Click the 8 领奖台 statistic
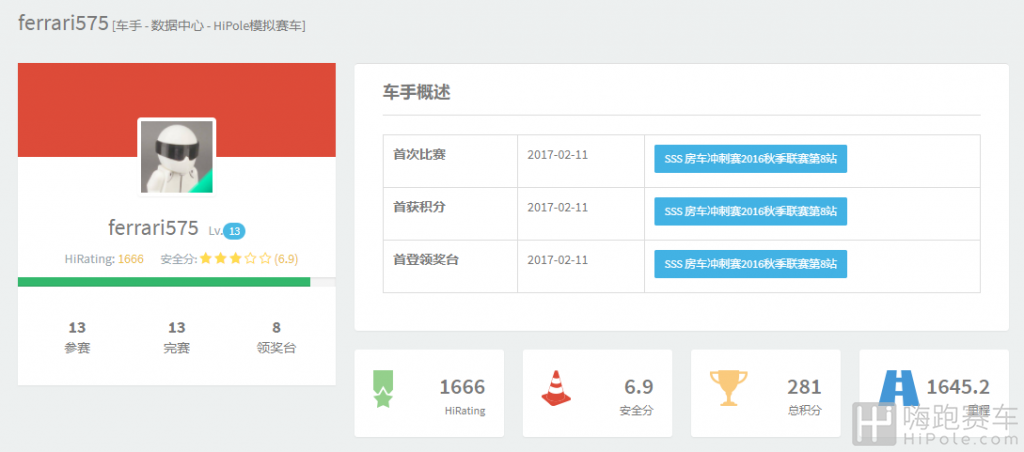 point(276,338)
